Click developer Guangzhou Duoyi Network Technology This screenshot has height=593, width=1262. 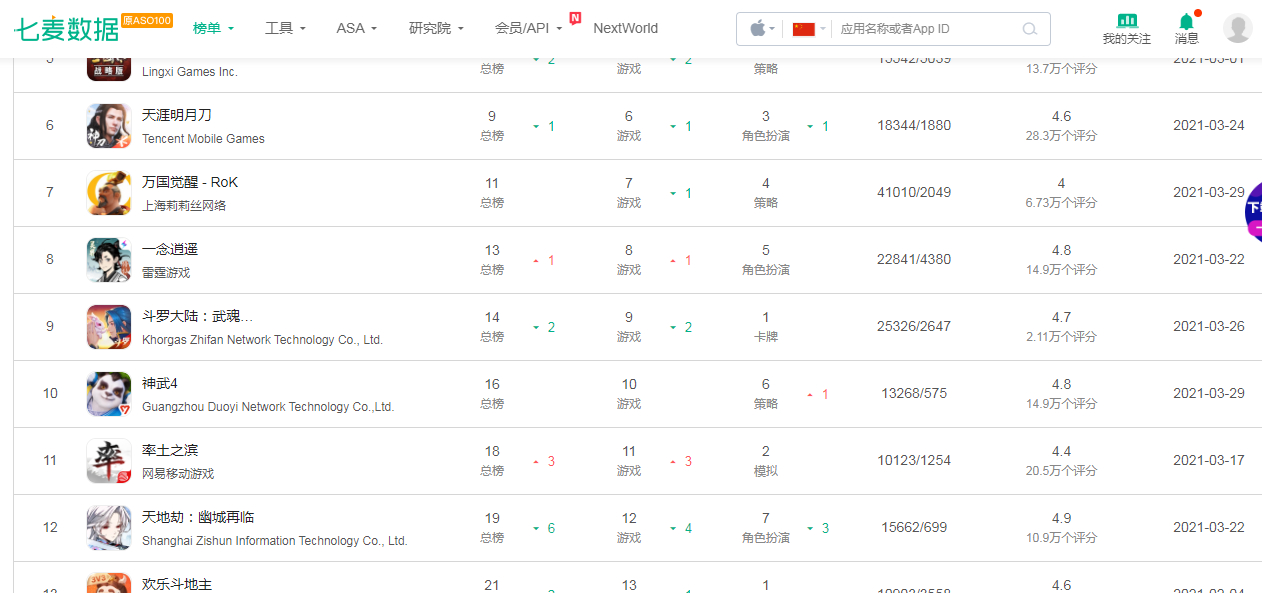[268, 407]
